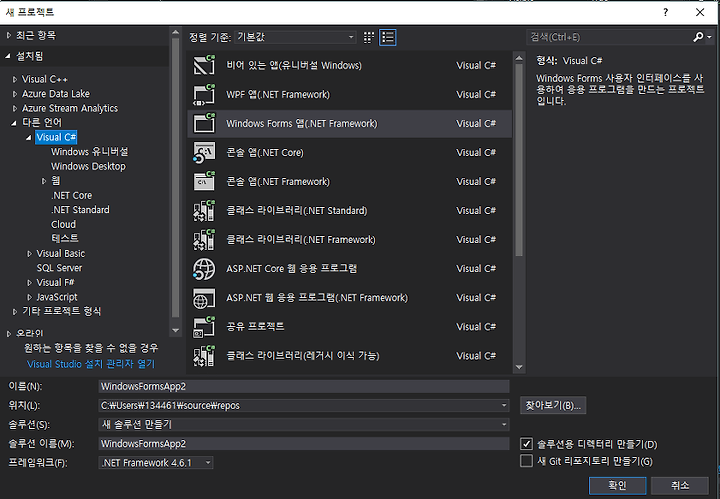Image resolution: width=720 pixels, height=499 pixels.
Task: Open Visual Studio 설치 관리자 열기 link
Action: click(x=91, y=364)
